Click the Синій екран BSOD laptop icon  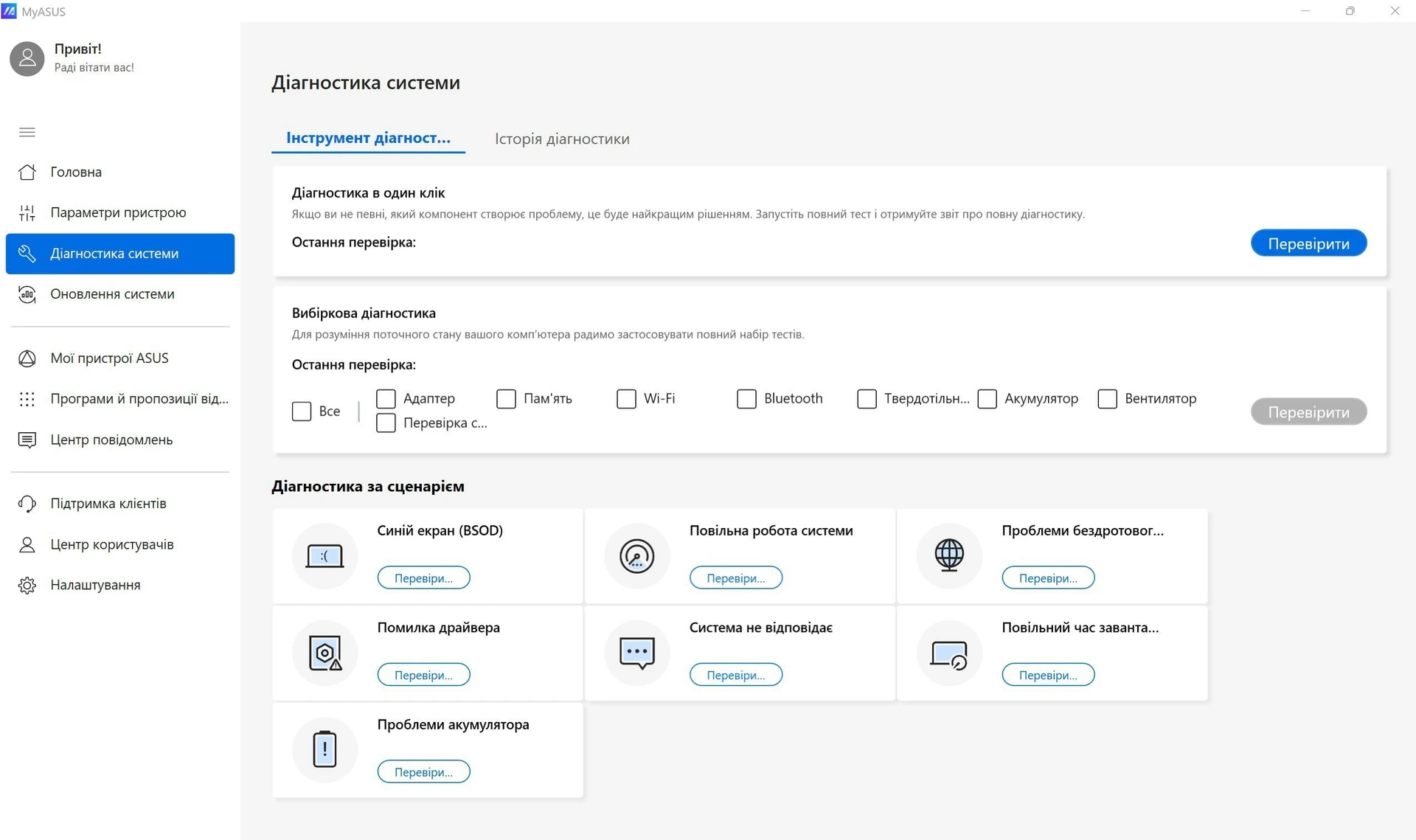point(324,555)
